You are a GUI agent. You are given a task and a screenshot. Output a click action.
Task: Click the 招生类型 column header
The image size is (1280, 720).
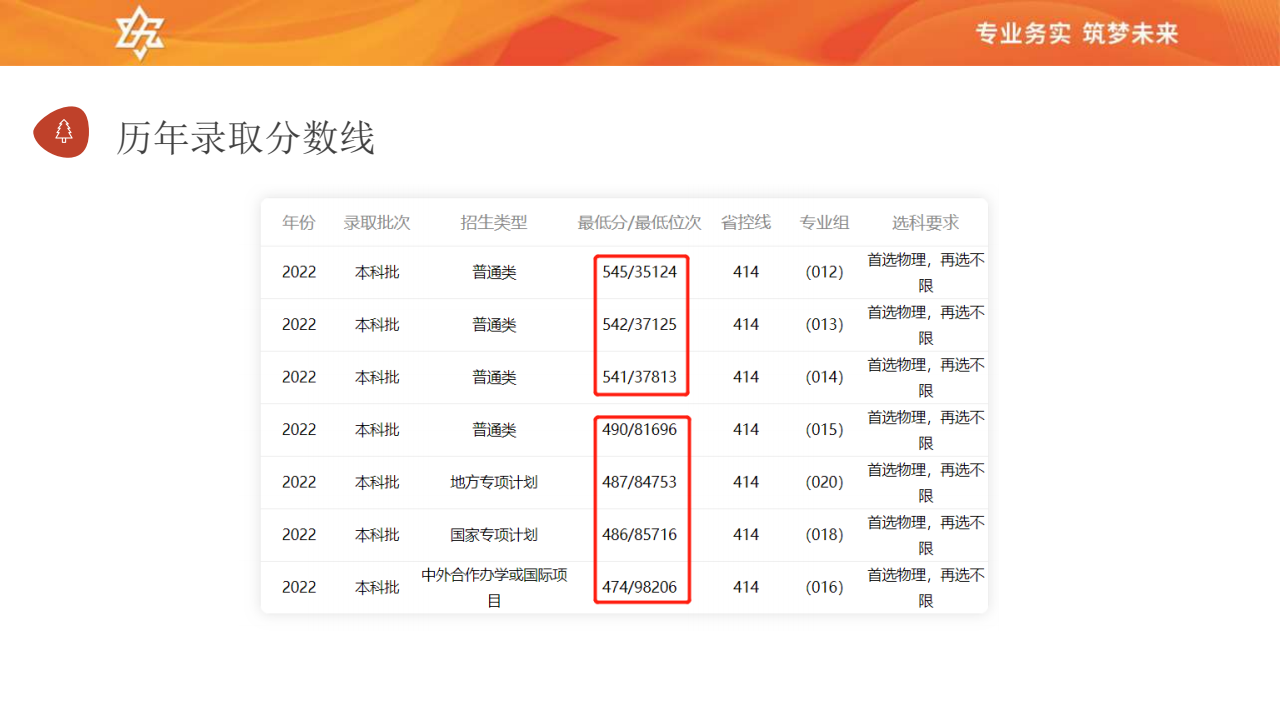click(x=494, y=222)
